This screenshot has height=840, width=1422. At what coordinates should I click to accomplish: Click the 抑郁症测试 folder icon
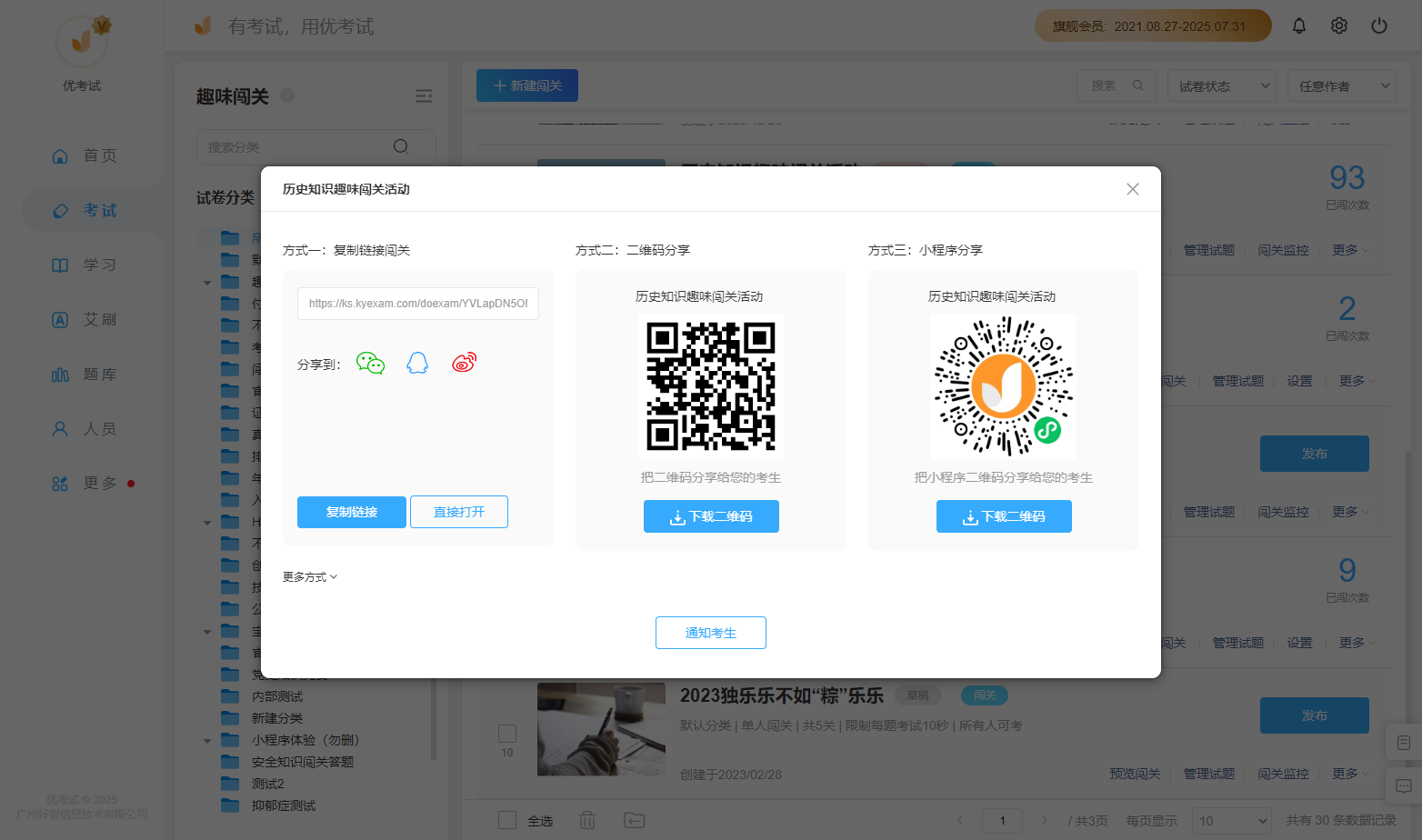230,805
